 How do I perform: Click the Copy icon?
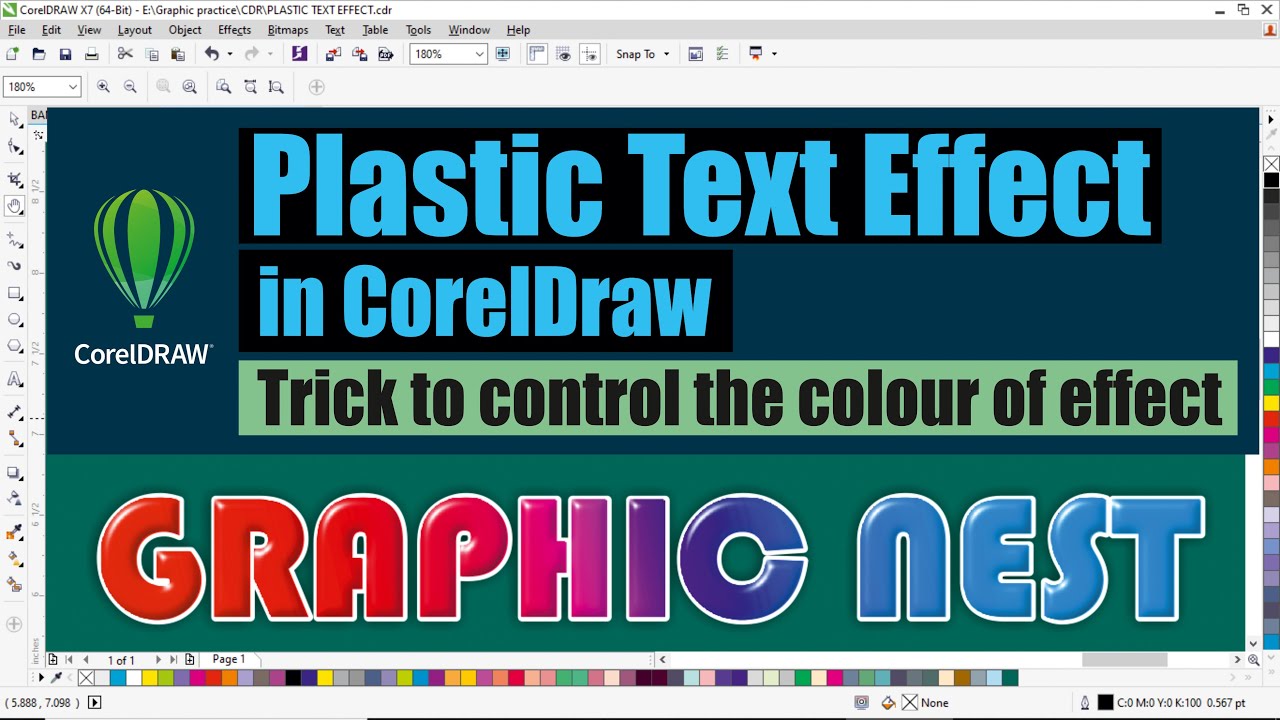(152, 54)
